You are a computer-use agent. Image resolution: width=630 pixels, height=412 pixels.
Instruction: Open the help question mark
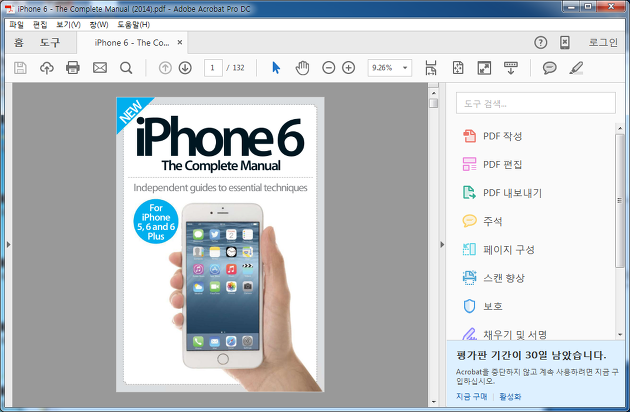pos(540,42)
